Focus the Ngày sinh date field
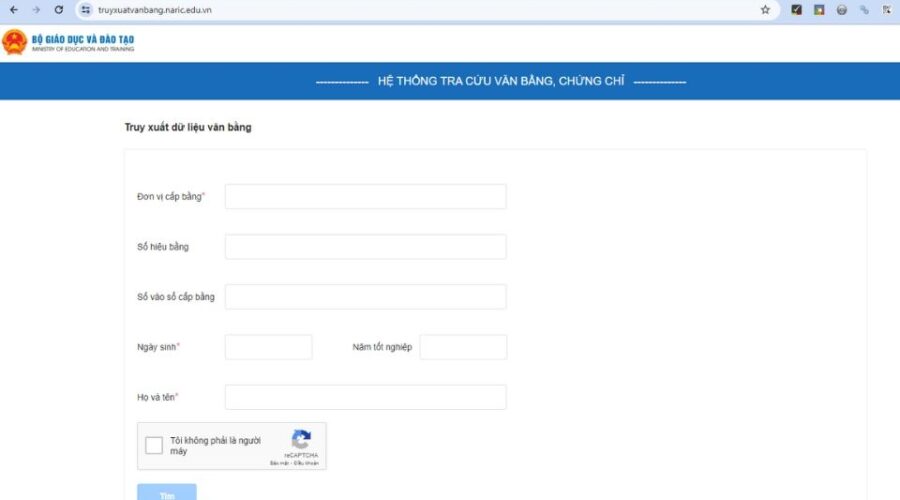The width and height of the screenshot is (900, 500). click(269, 347)
